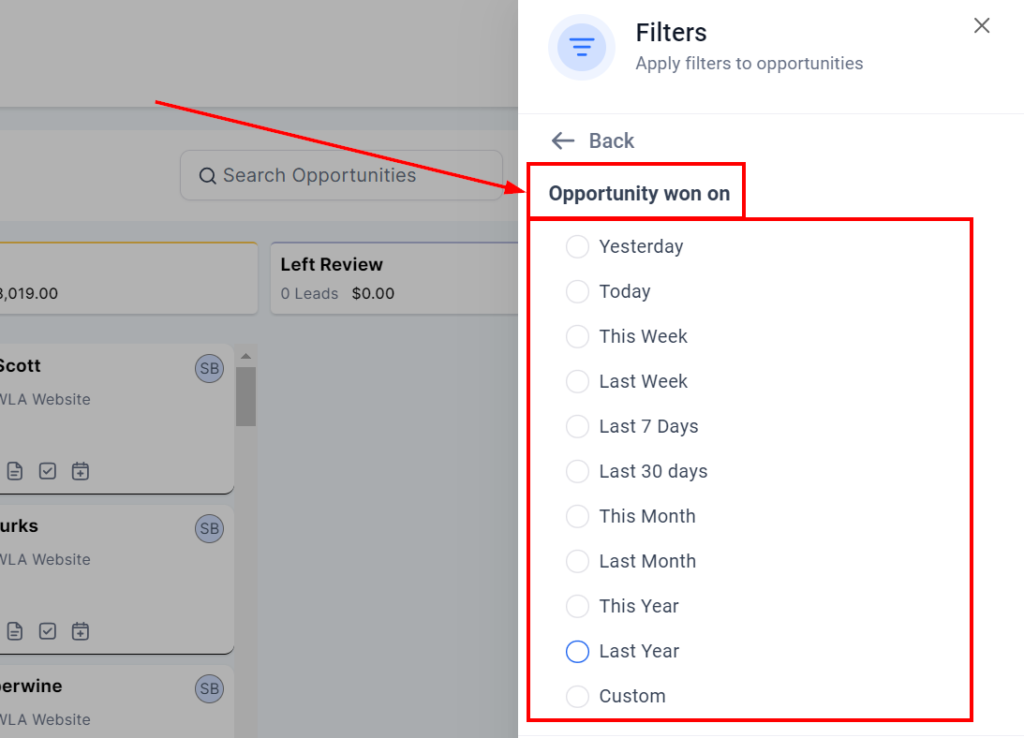The height and width of the screenshot is (738, 1024).
Task: Click the Search Opportunities input field
Action: point(341,176)
